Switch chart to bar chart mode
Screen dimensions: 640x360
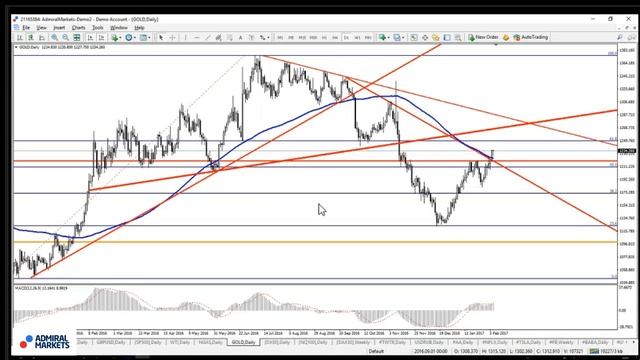(19, 38)
